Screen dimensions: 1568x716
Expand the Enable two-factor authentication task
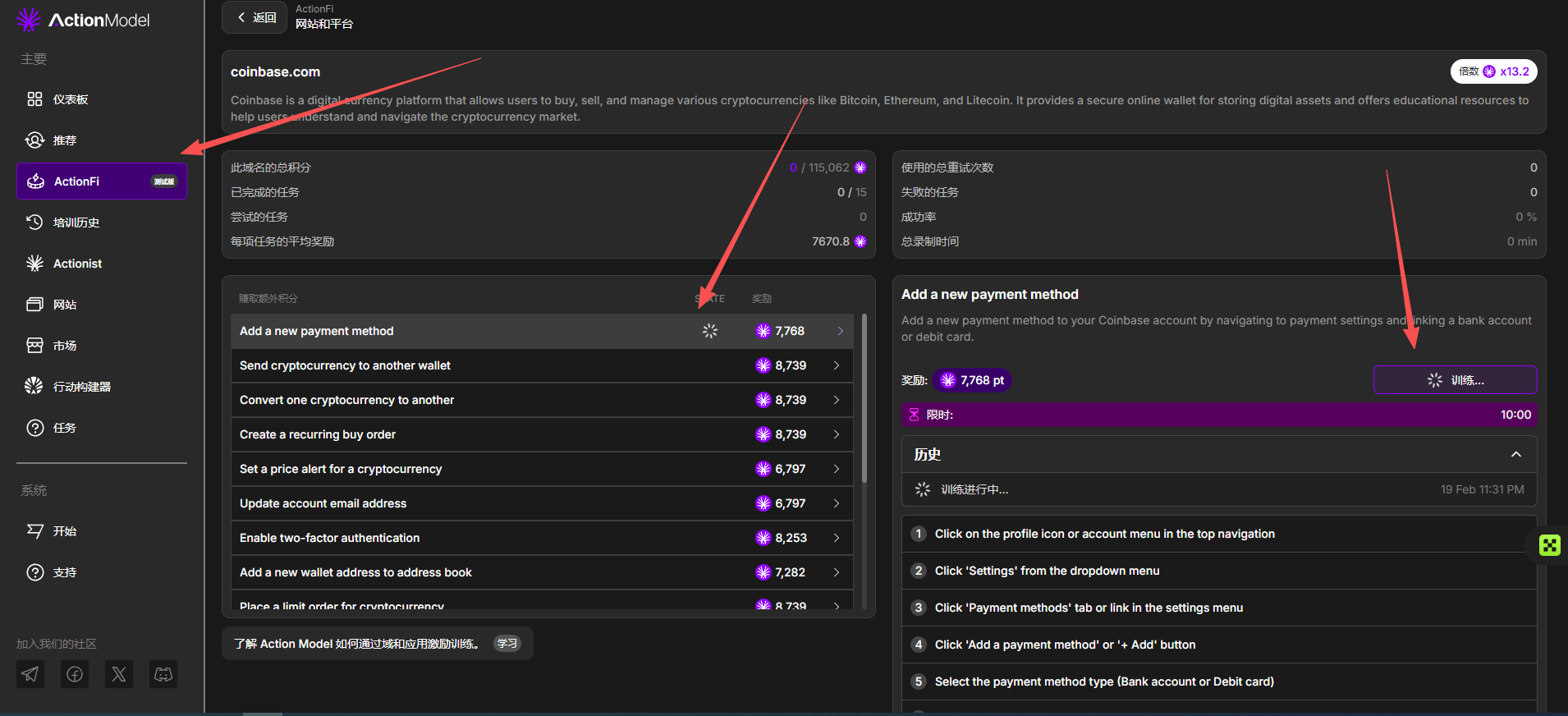[x=836, y=538]
